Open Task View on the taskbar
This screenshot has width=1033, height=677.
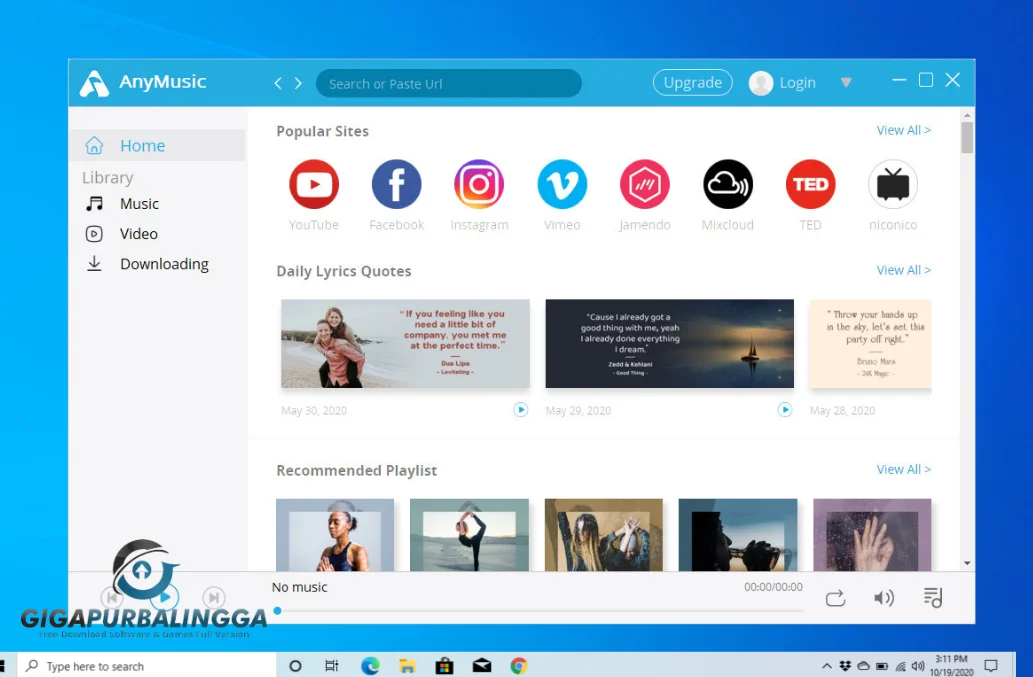click(331, 666)
